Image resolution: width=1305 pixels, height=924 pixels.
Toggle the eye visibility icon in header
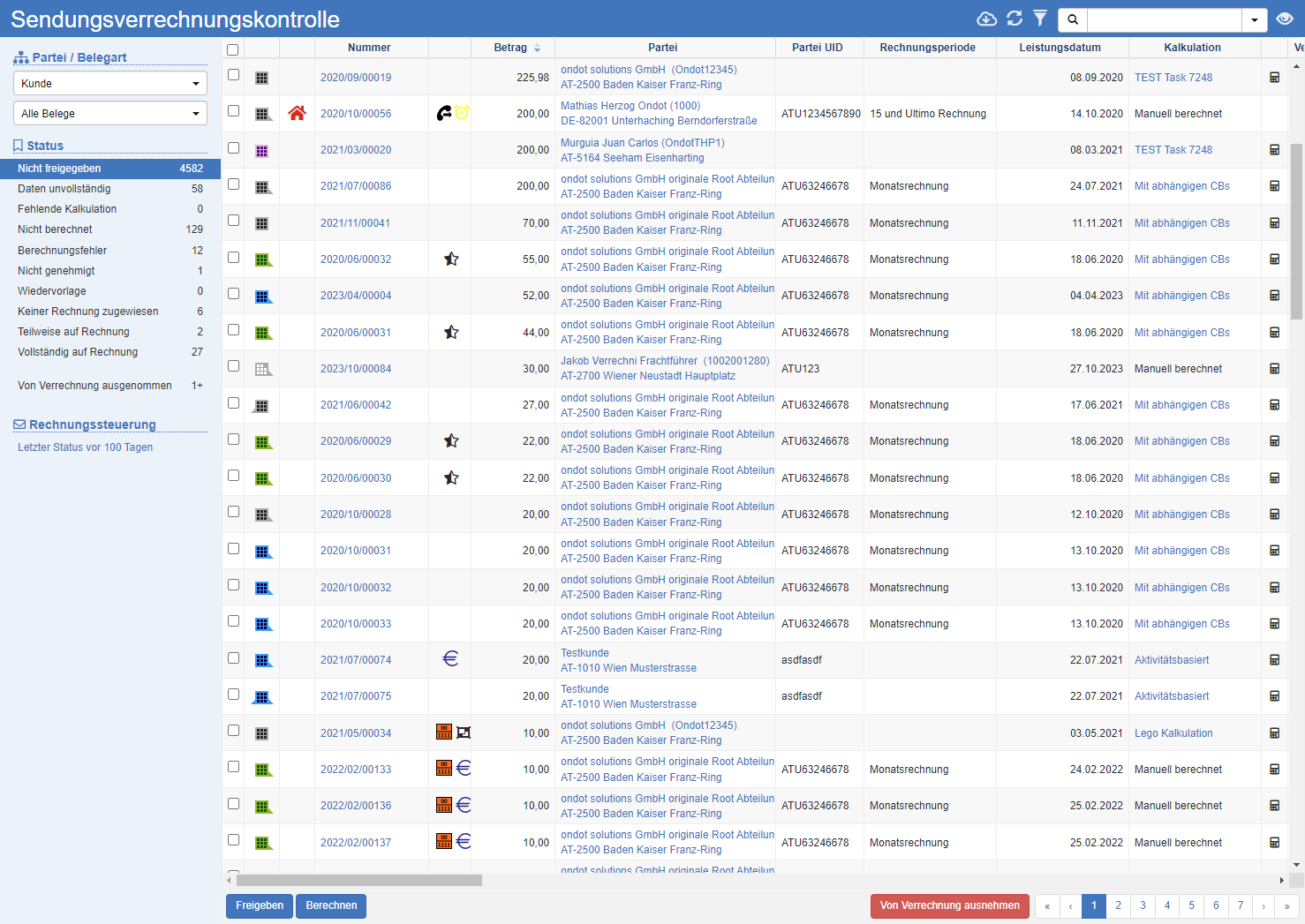(1285, 19)
